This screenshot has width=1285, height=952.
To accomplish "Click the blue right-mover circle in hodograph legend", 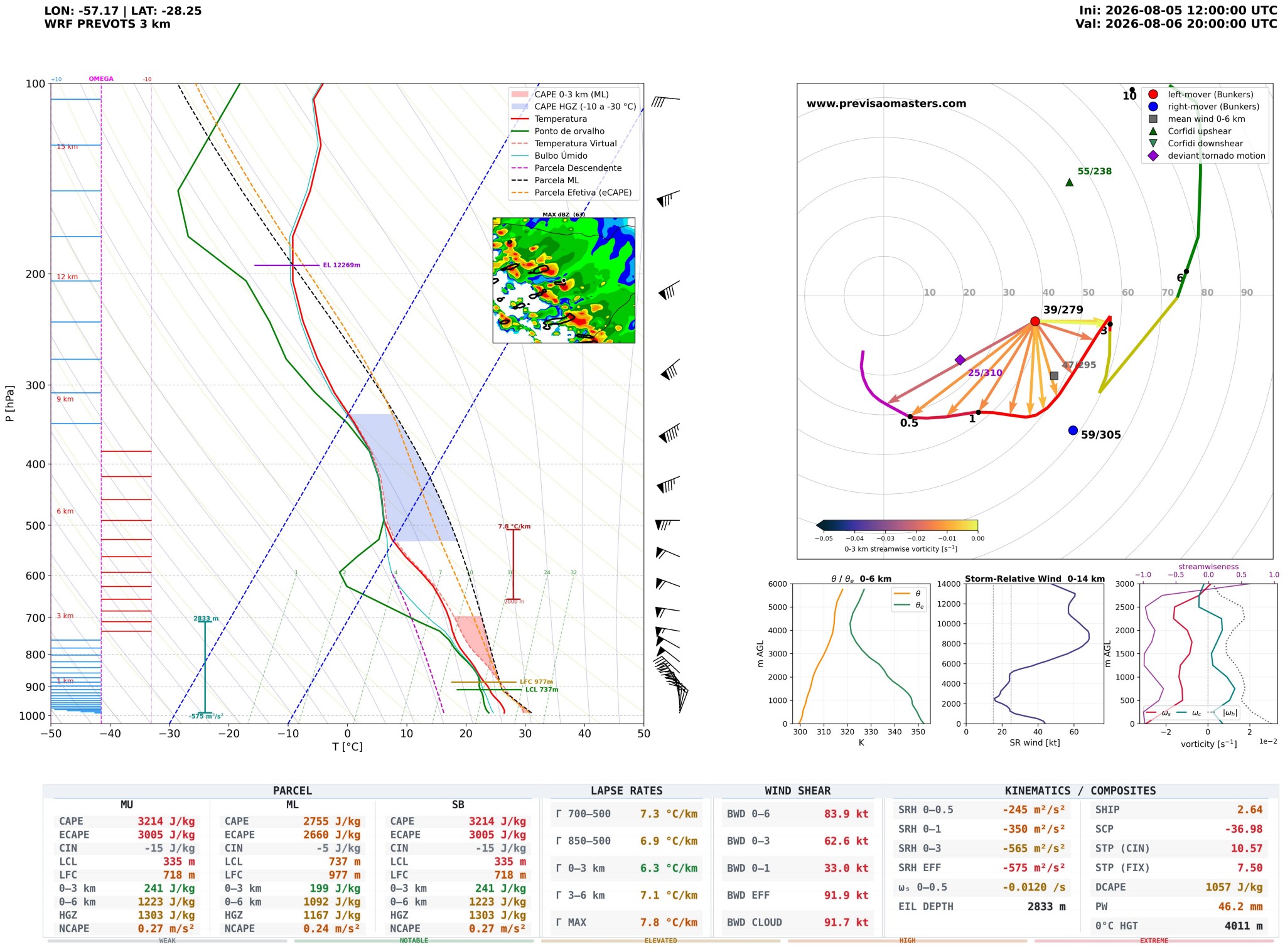I will pos(1153,107).
